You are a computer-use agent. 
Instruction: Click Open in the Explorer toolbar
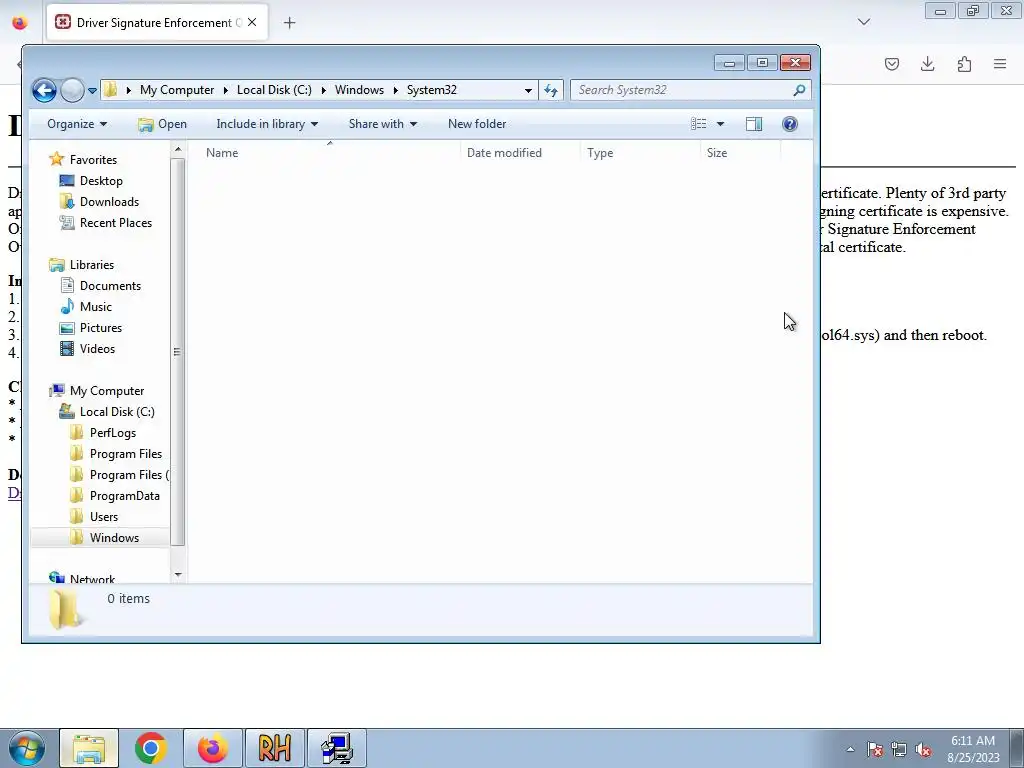[162, 124]
